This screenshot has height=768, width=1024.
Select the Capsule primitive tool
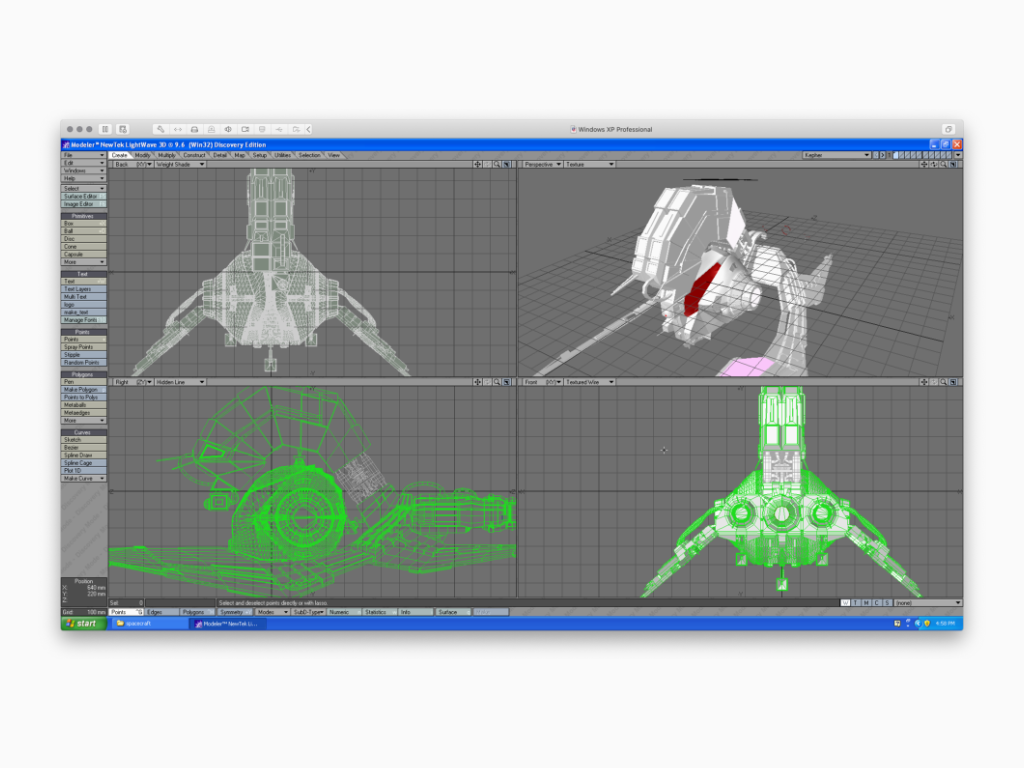(x=84, y=255)
